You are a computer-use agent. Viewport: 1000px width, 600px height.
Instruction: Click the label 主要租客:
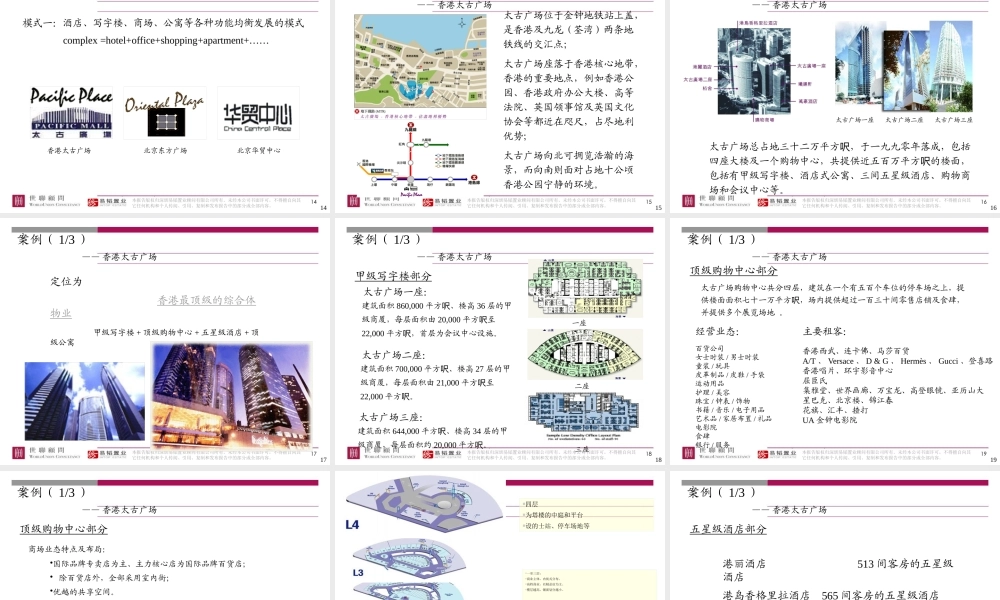pyautogui.click(x=825, y=332)
